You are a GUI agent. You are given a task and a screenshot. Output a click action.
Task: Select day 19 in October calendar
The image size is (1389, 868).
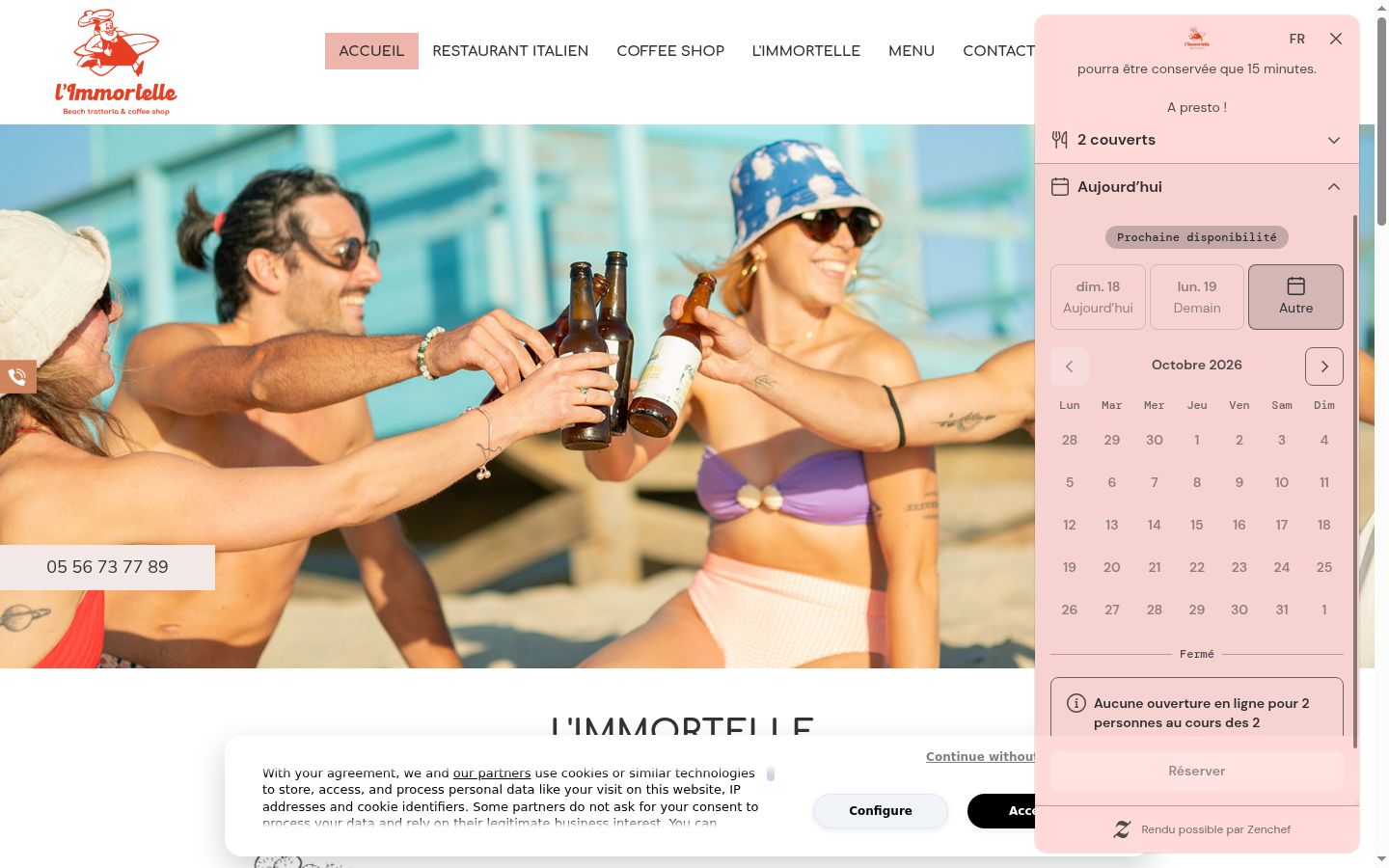1070,567
